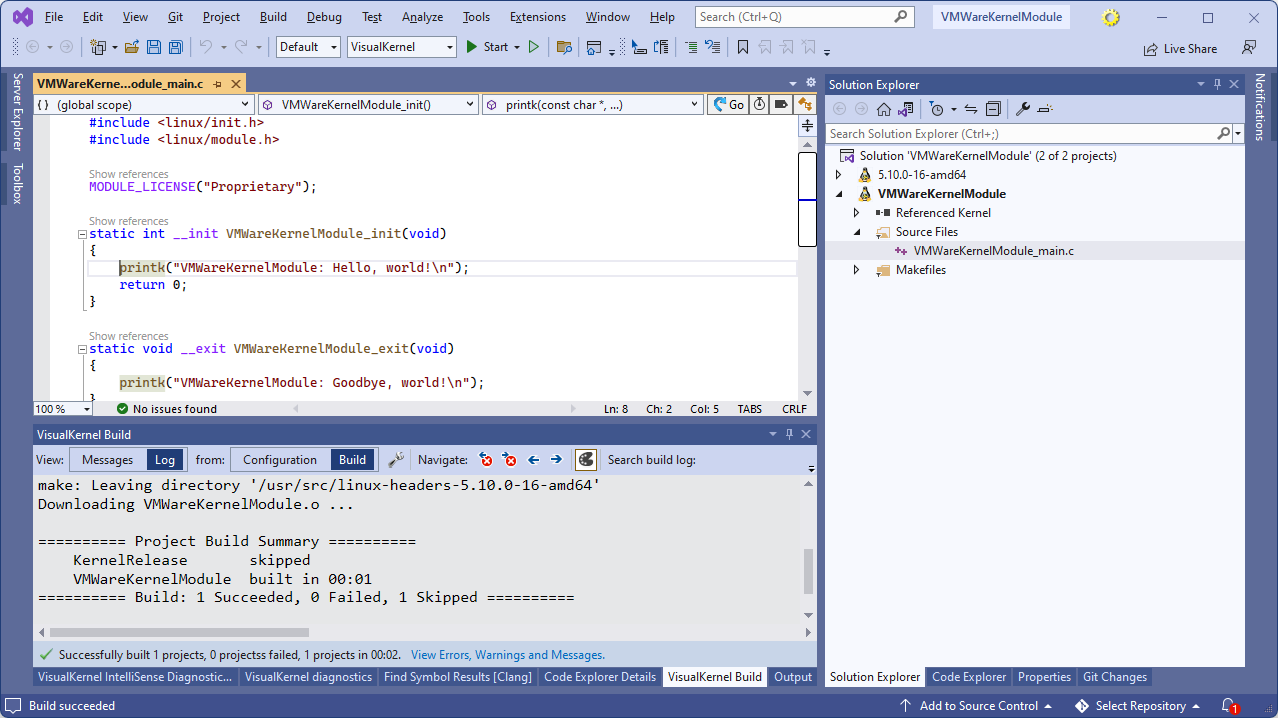The height and width of the screenshot is (718, 1278).
Task: Open the Analyze menu
Action: 422,17
